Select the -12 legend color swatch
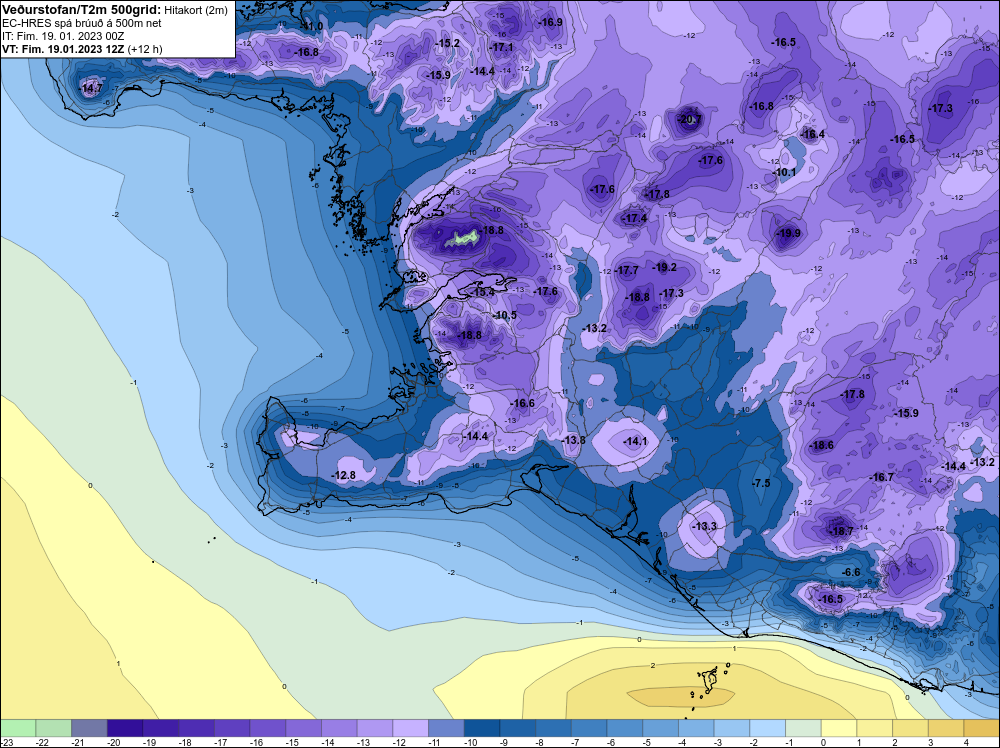 (411, 728)
